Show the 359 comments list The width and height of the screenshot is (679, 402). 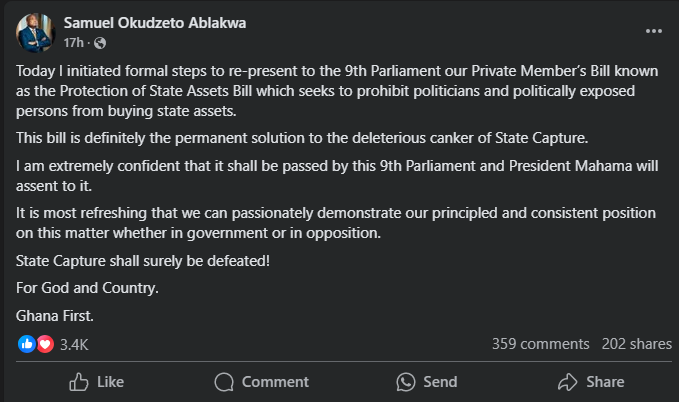(540, 344)
